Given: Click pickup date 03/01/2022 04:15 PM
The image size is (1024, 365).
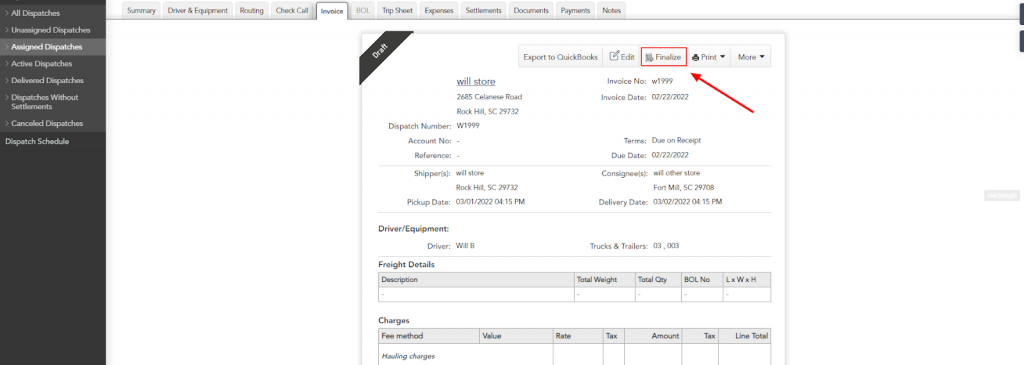Looking at the screenshot, I should click(x=490, y=202).
